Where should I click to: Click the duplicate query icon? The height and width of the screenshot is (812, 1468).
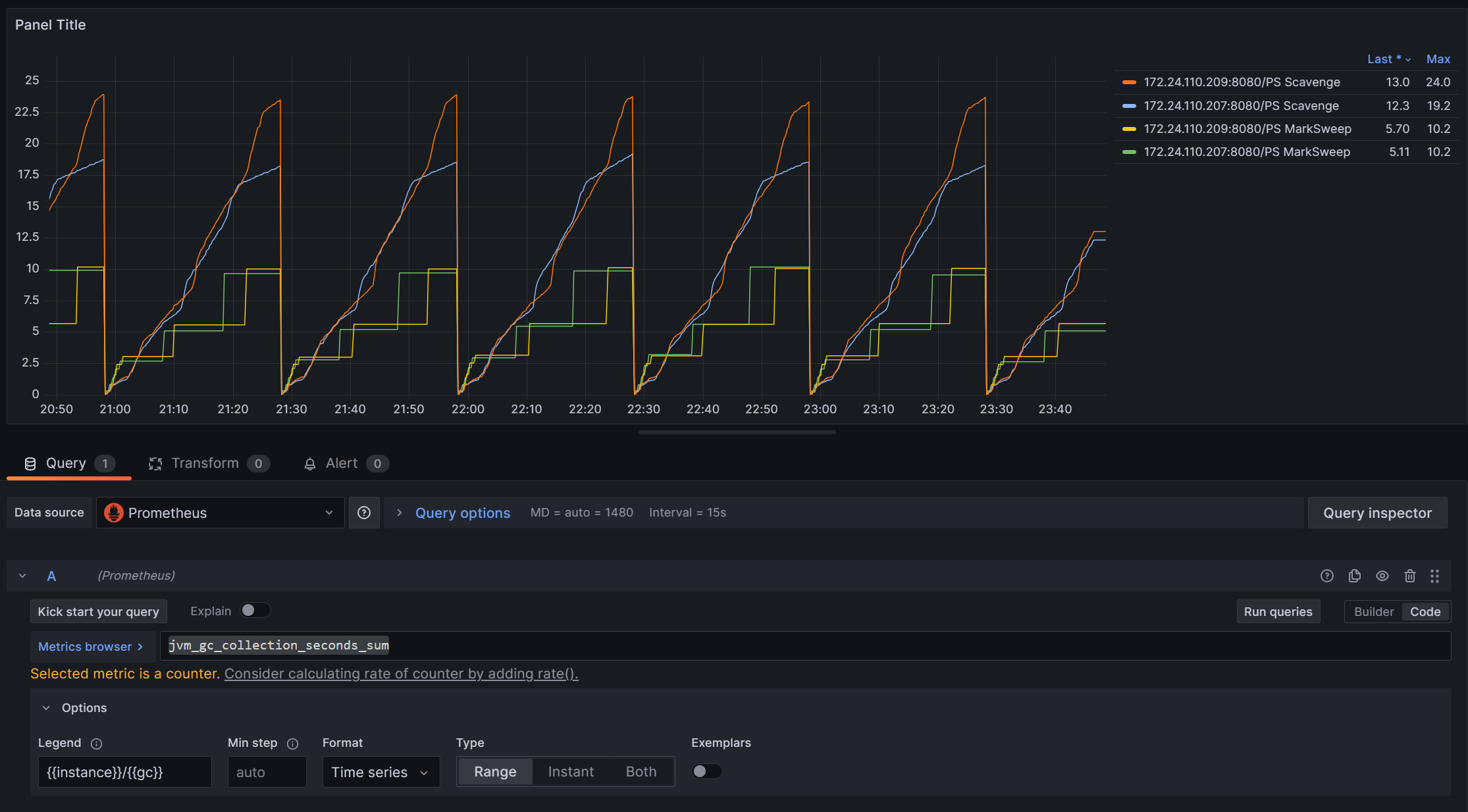click(1354, 575)
